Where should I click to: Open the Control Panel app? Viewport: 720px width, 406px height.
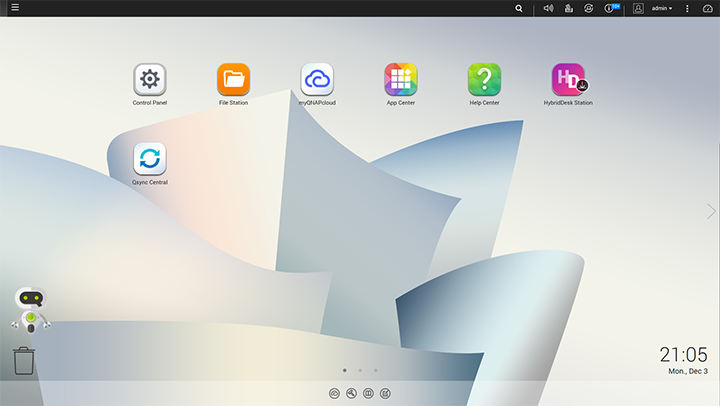click(x=149, y=79)
